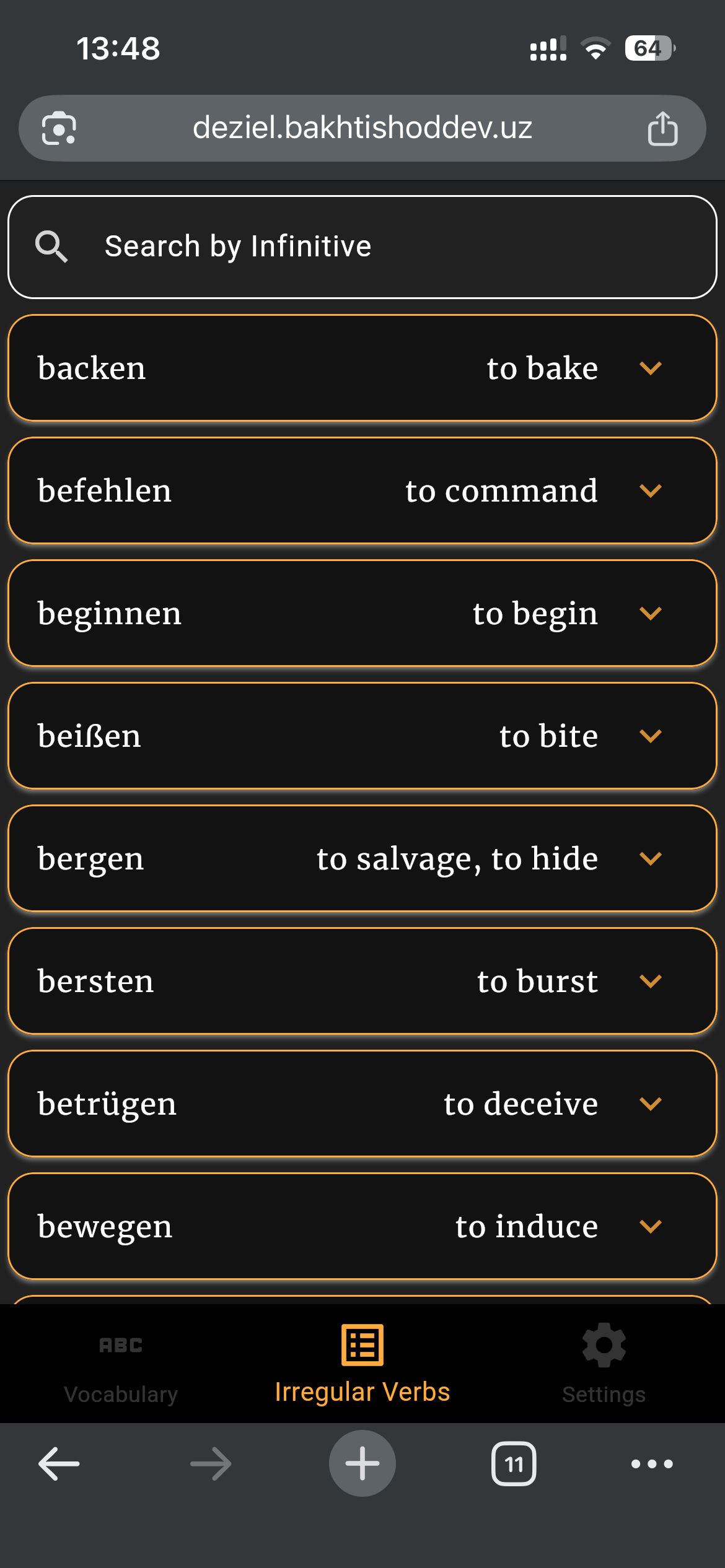This screenshot has height=1568, width=725.
Task: Tap the search magnifier icon
Action: click(x=53, y=246)
